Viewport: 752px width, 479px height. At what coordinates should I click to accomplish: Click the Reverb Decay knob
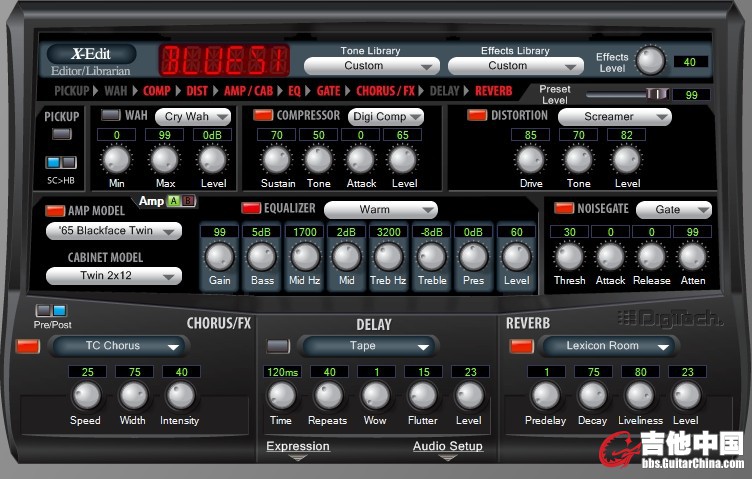pos(592,396)
